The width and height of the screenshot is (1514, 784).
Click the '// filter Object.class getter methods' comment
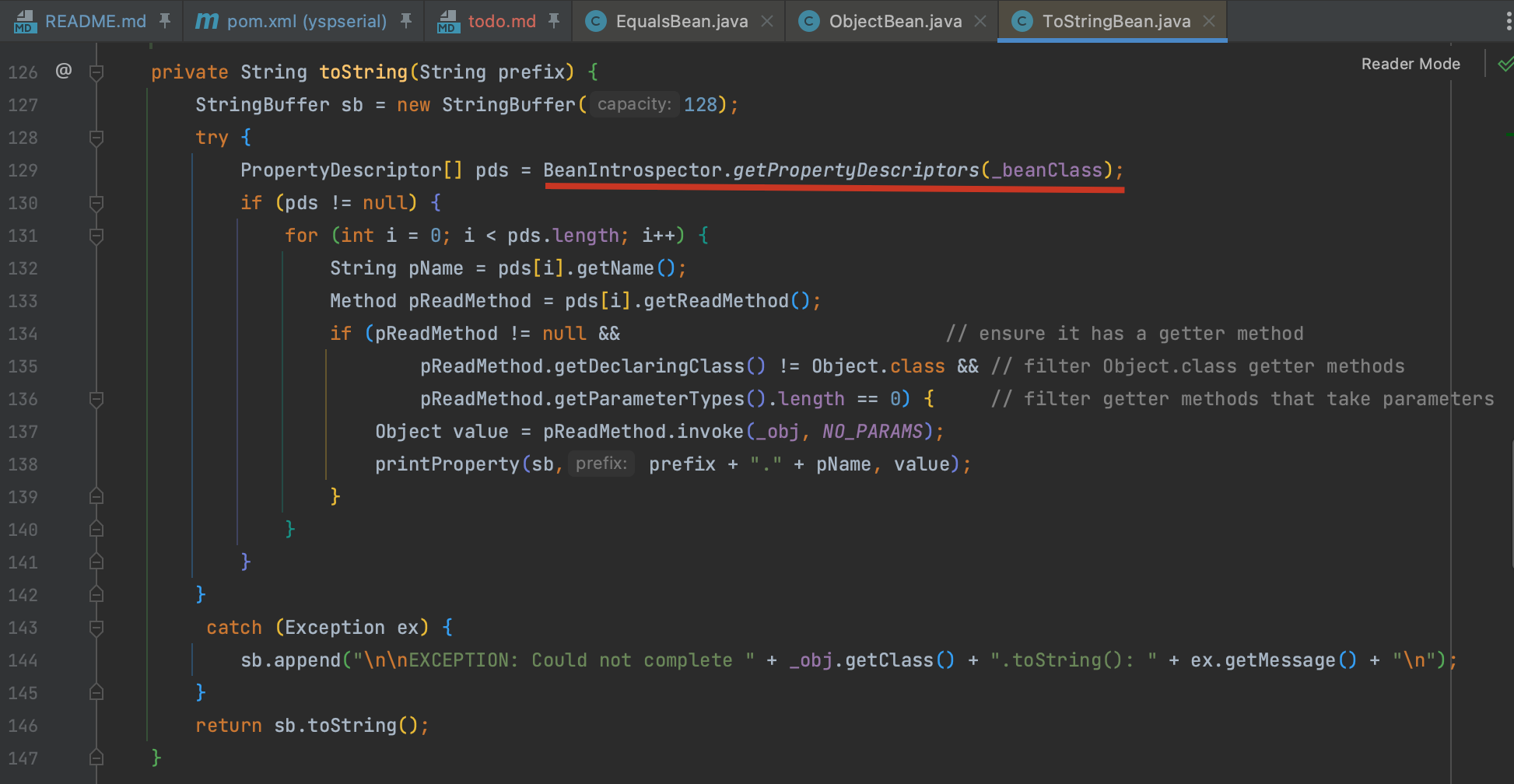click(1197, 366)
